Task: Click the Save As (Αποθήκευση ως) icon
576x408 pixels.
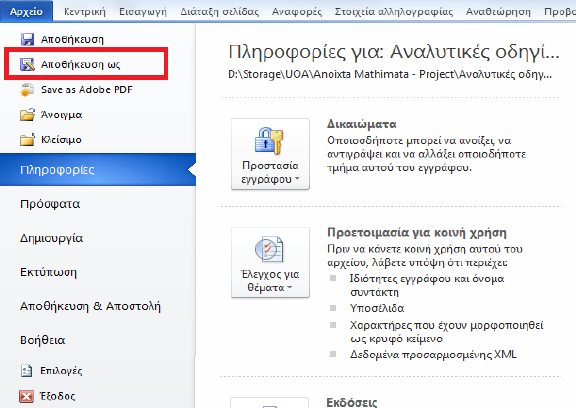Action: click(x=27, y=64)
